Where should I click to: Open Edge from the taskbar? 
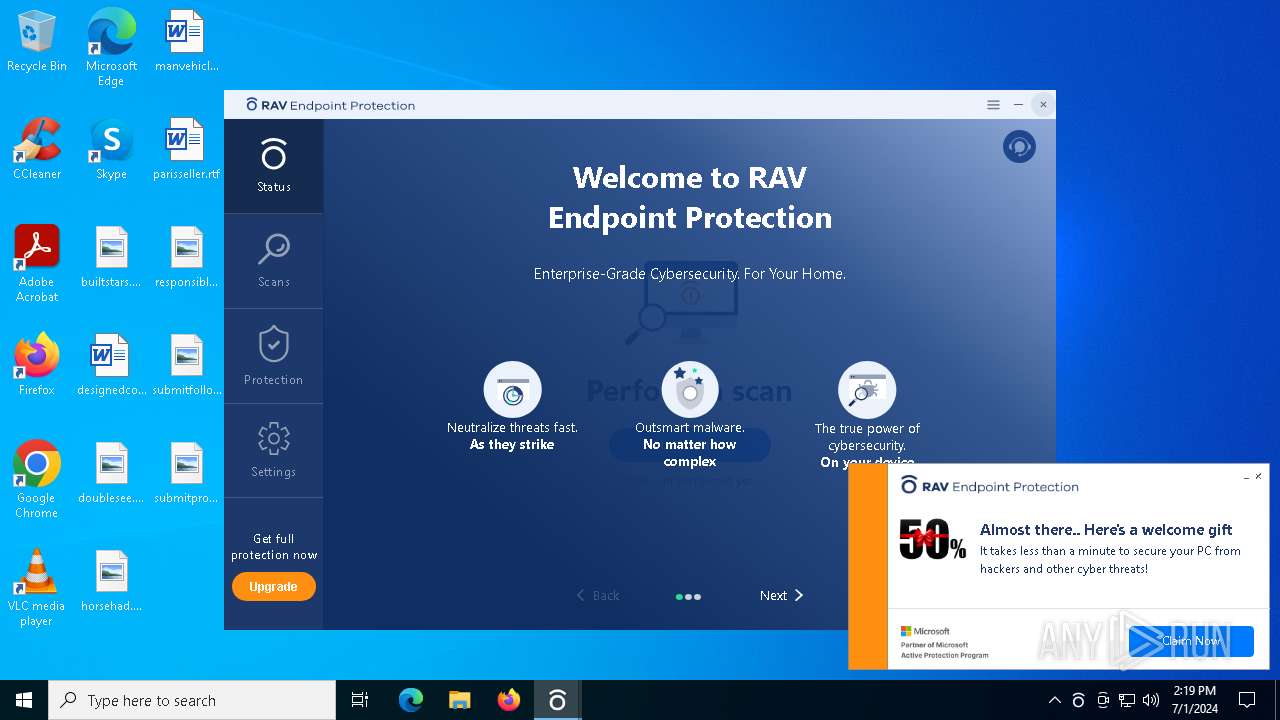coord(411,700)
